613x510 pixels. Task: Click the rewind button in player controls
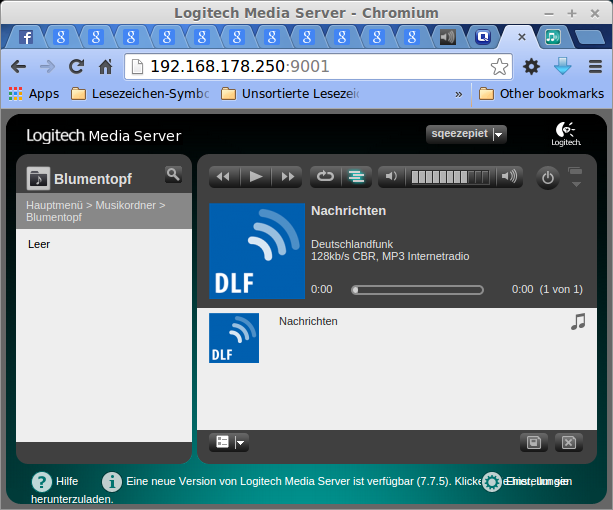(x=223, y=177)
